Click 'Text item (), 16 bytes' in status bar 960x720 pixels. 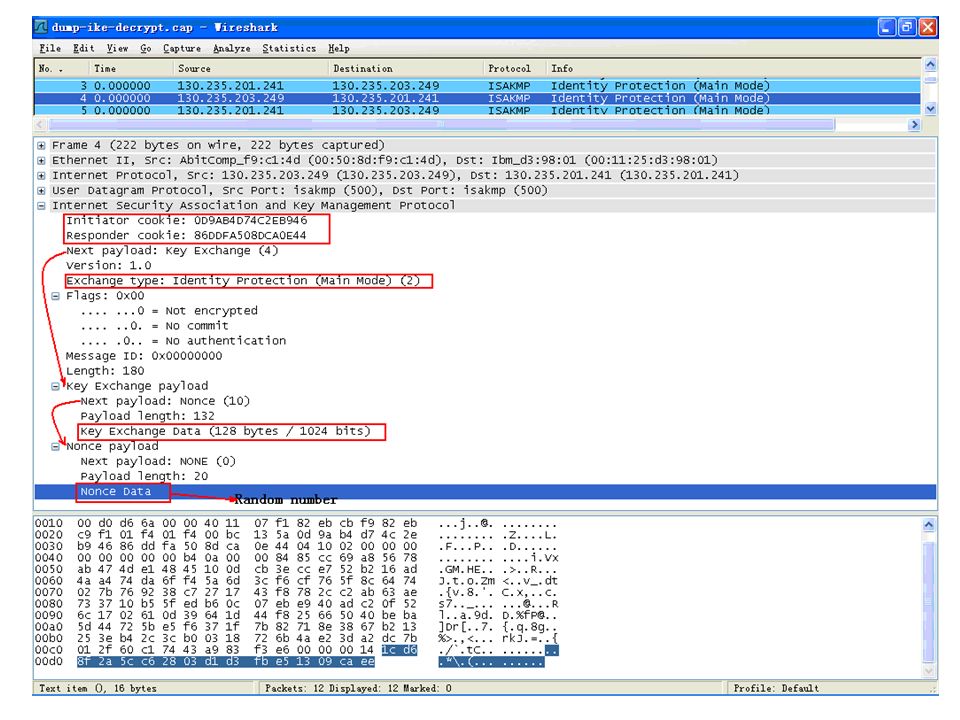(x=98, y=688)
